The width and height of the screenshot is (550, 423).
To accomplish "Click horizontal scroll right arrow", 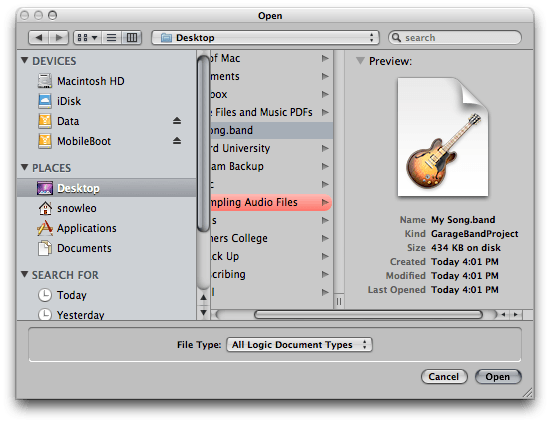I will pos(516,315).
